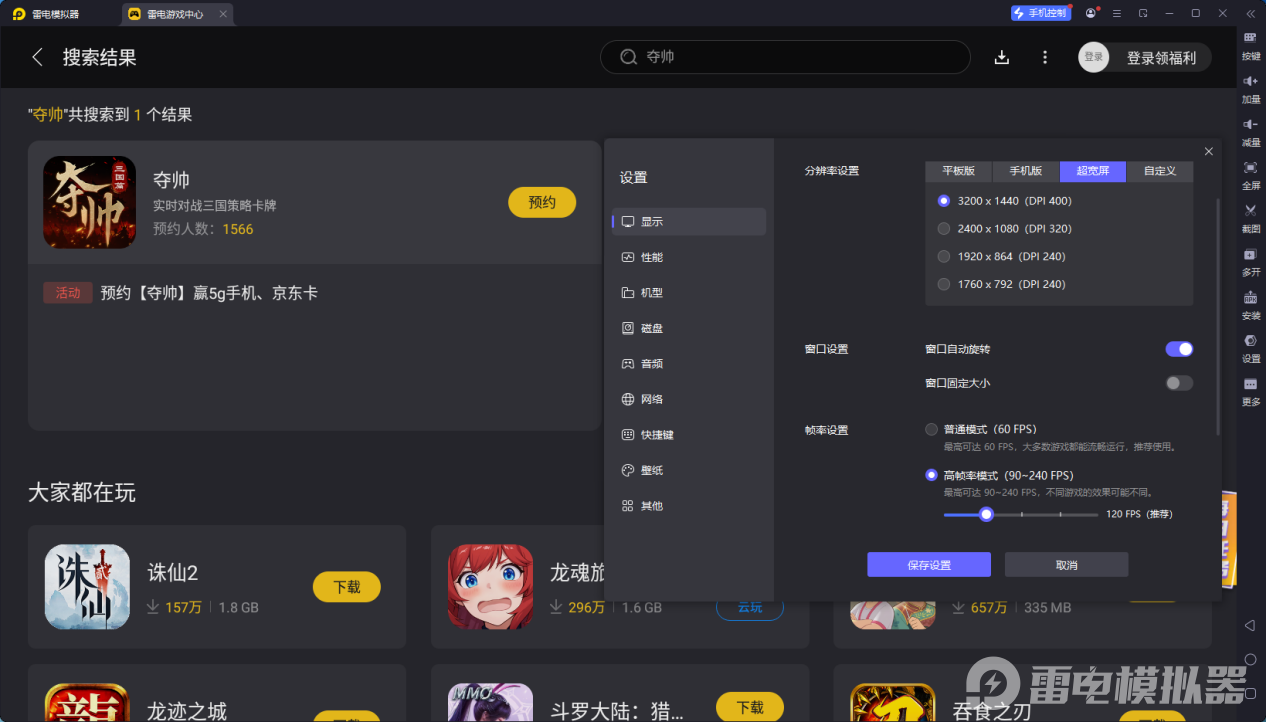Image resolution: width=1266 pixels, height=722 pixels.
Task: Click the download manager icon near the search bar
Action: coord(1002,57)
